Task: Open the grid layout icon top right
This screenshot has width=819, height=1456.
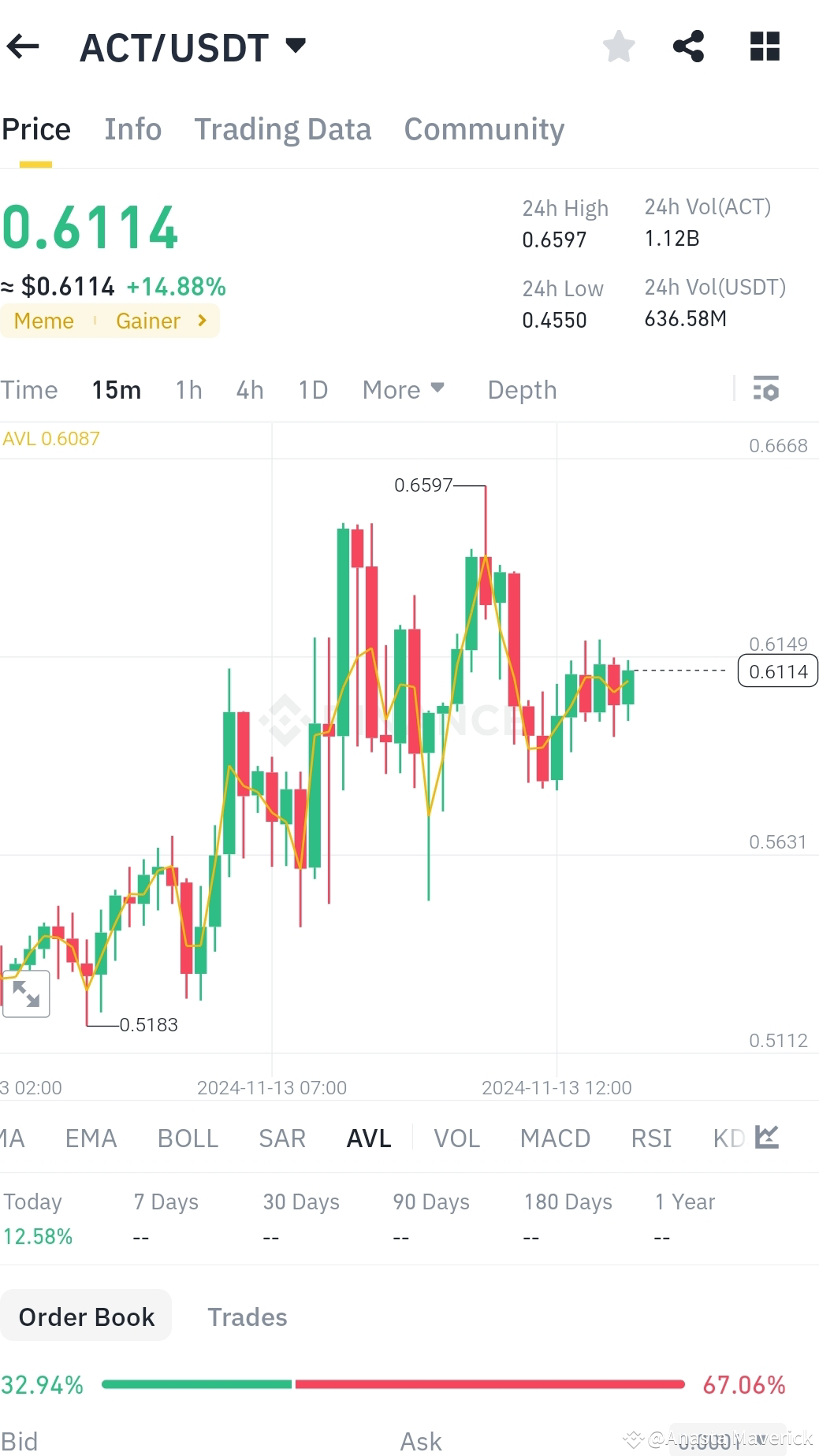Action: pyautogui.click(x=762, y=46)
